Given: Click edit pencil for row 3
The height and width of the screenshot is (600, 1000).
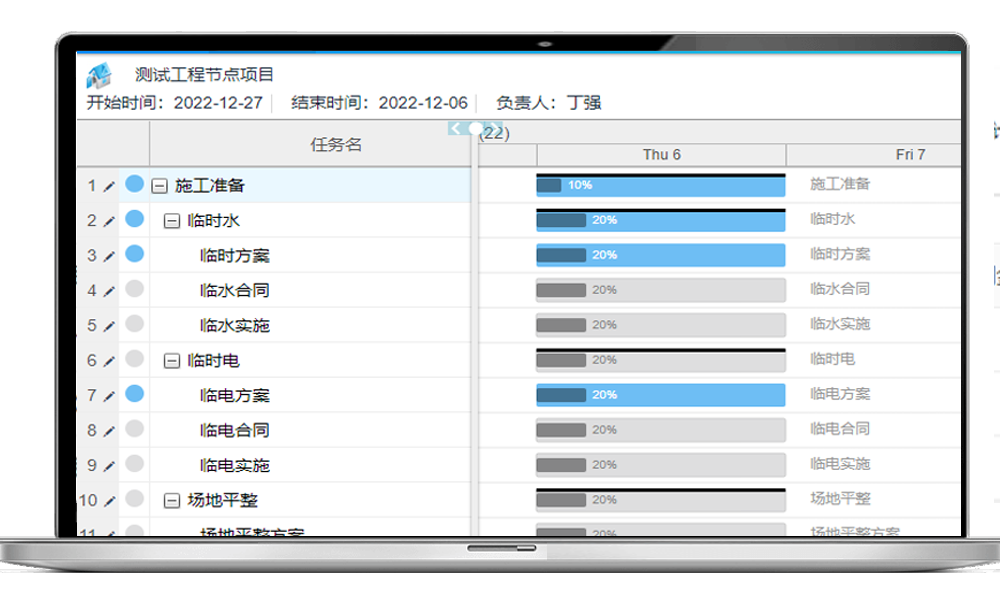Looking at the screenshot, I should 109,256.
